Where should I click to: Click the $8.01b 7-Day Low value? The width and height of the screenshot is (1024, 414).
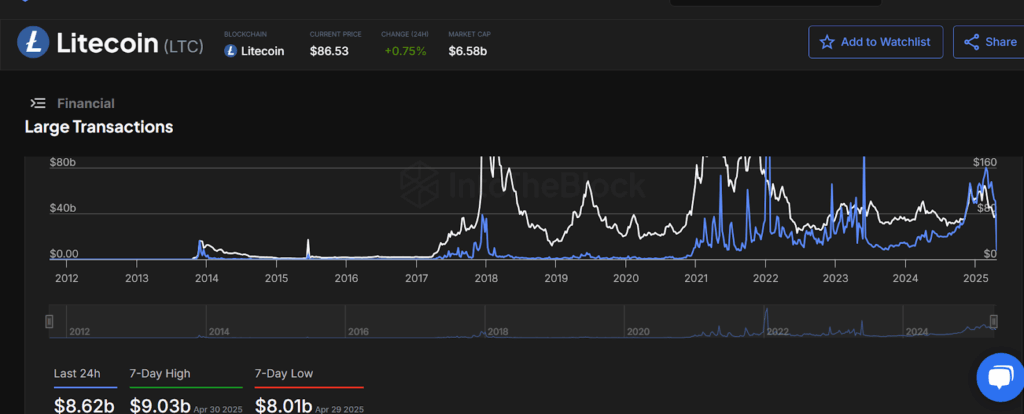(x=283, y=406)
